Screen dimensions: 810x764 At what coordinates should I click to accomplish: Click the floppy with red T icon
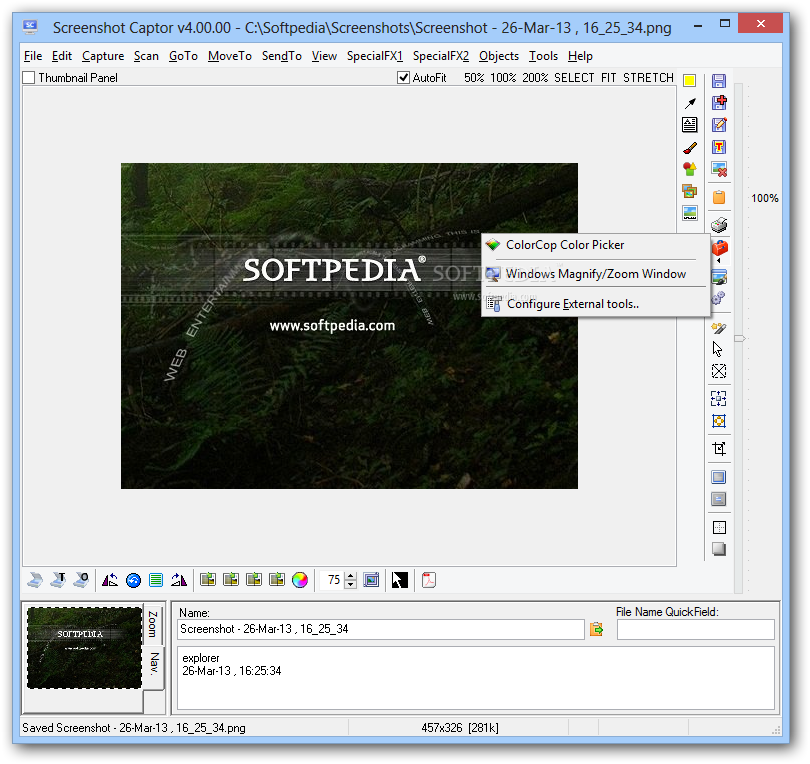point(719,147)
